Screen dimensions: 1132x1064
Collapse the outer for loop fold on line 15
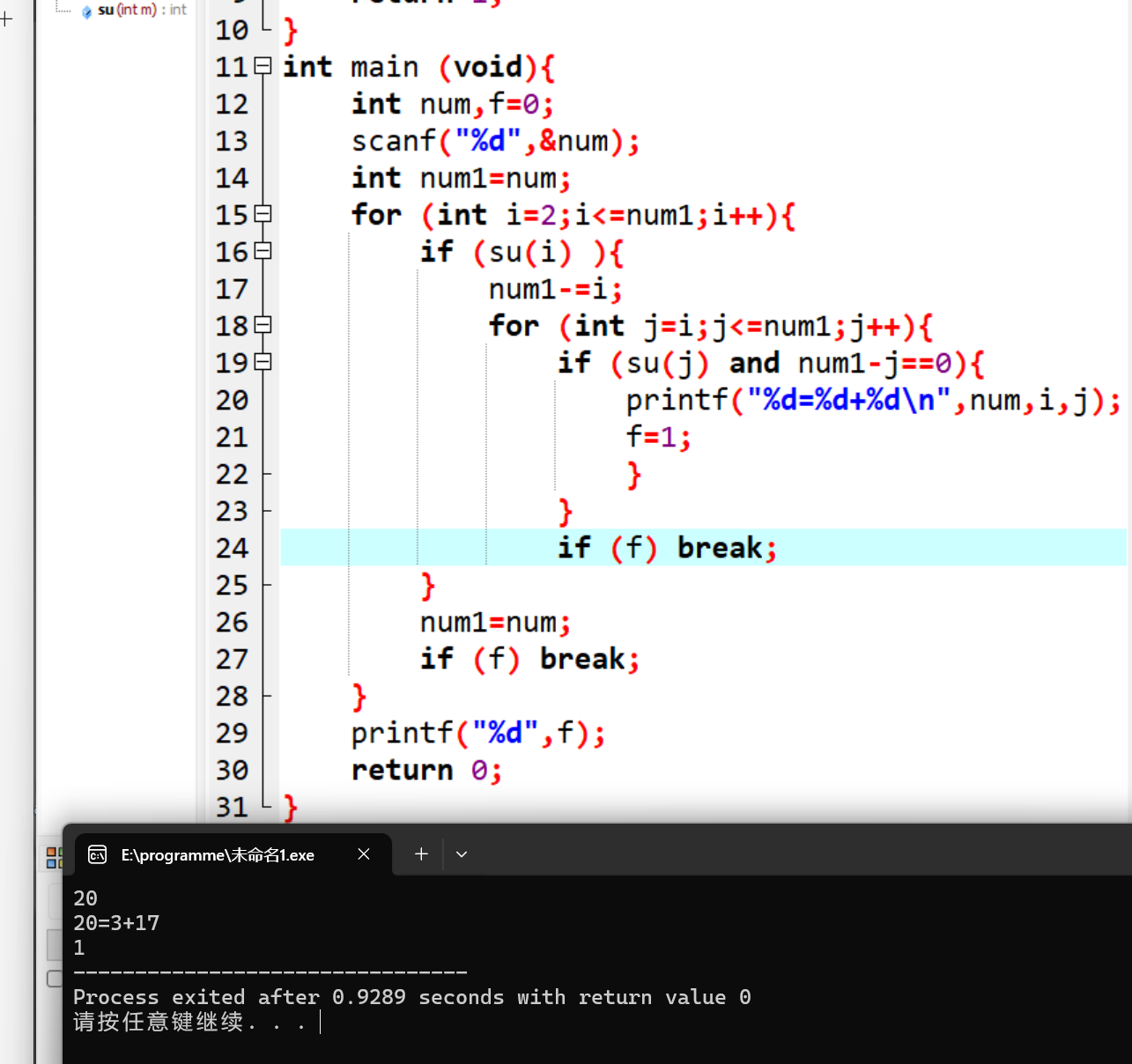coord(263,214)
